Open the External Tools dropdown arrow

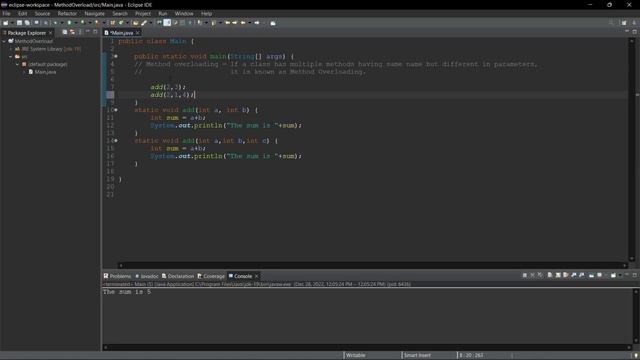click(x=104, y=23)
